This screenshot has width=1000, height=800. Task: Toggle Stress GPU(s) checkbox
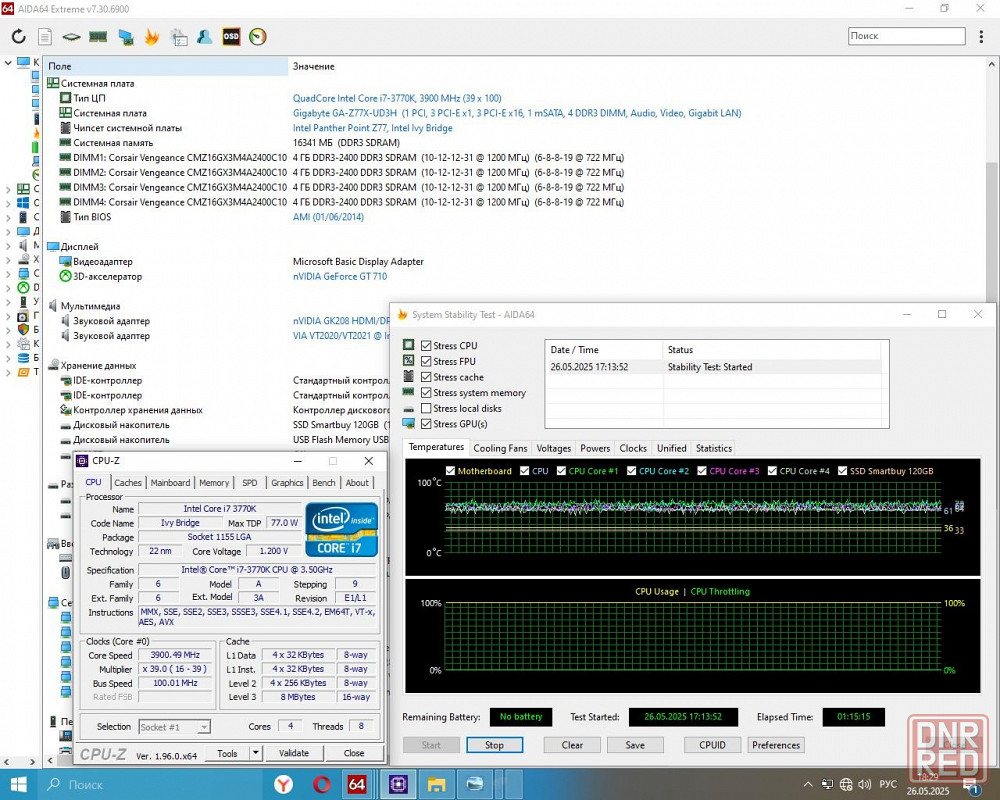(426, 424)
